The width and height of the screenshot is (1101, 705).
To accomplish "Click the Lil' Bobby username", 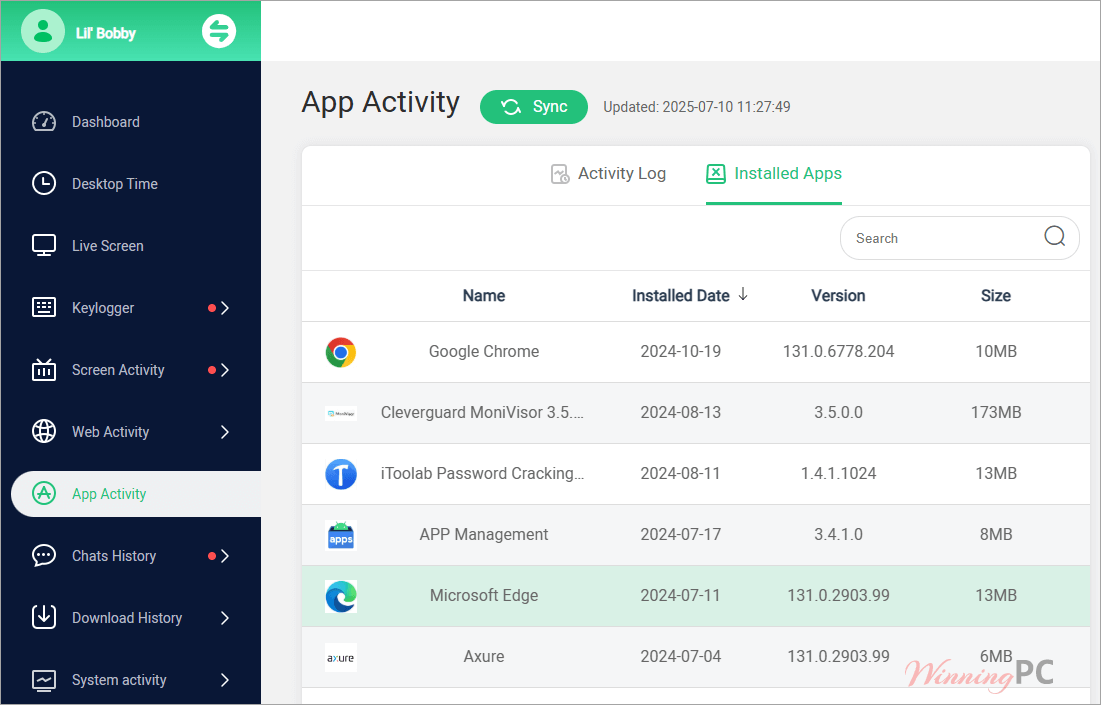I will pyautogui.click(x=106, y=33).
